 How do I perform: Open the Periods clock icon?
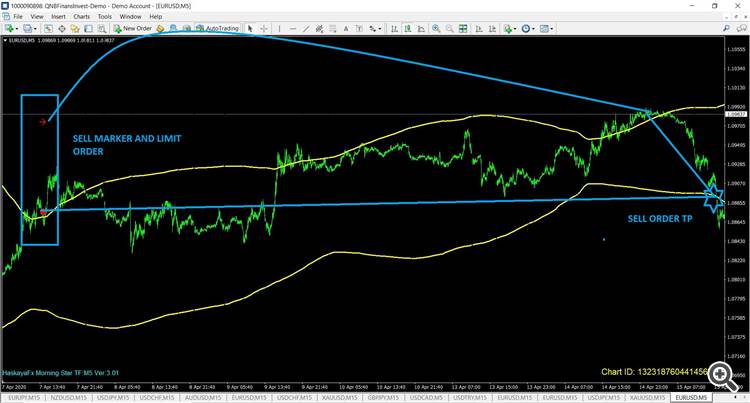coord(526,29)
